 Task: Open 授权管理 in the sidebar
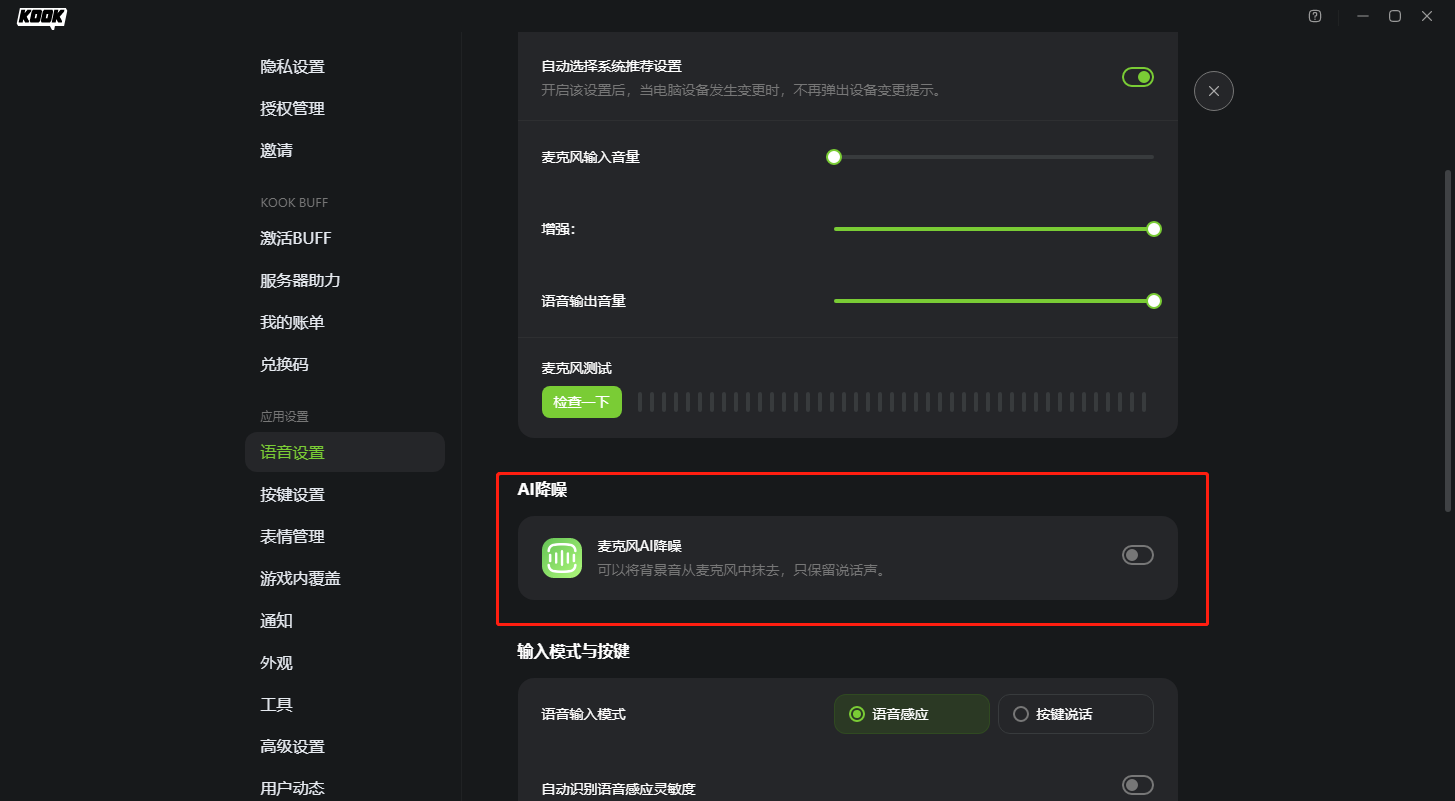[345, 109]
